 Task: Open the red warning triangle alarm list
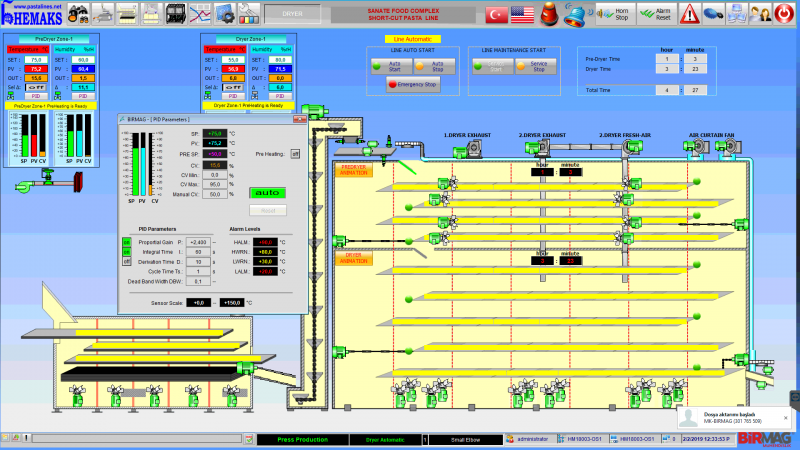(689, 14)
